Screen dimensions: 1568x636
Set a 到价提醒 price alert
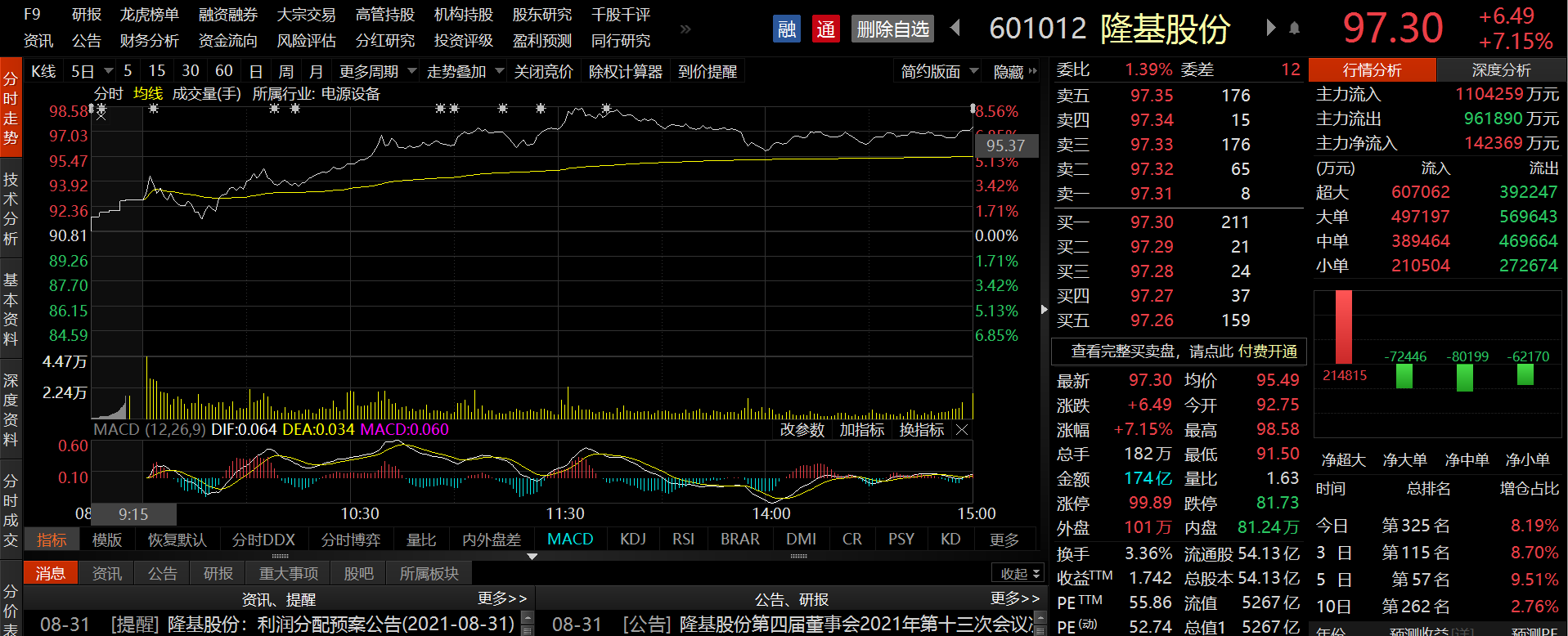708,72
